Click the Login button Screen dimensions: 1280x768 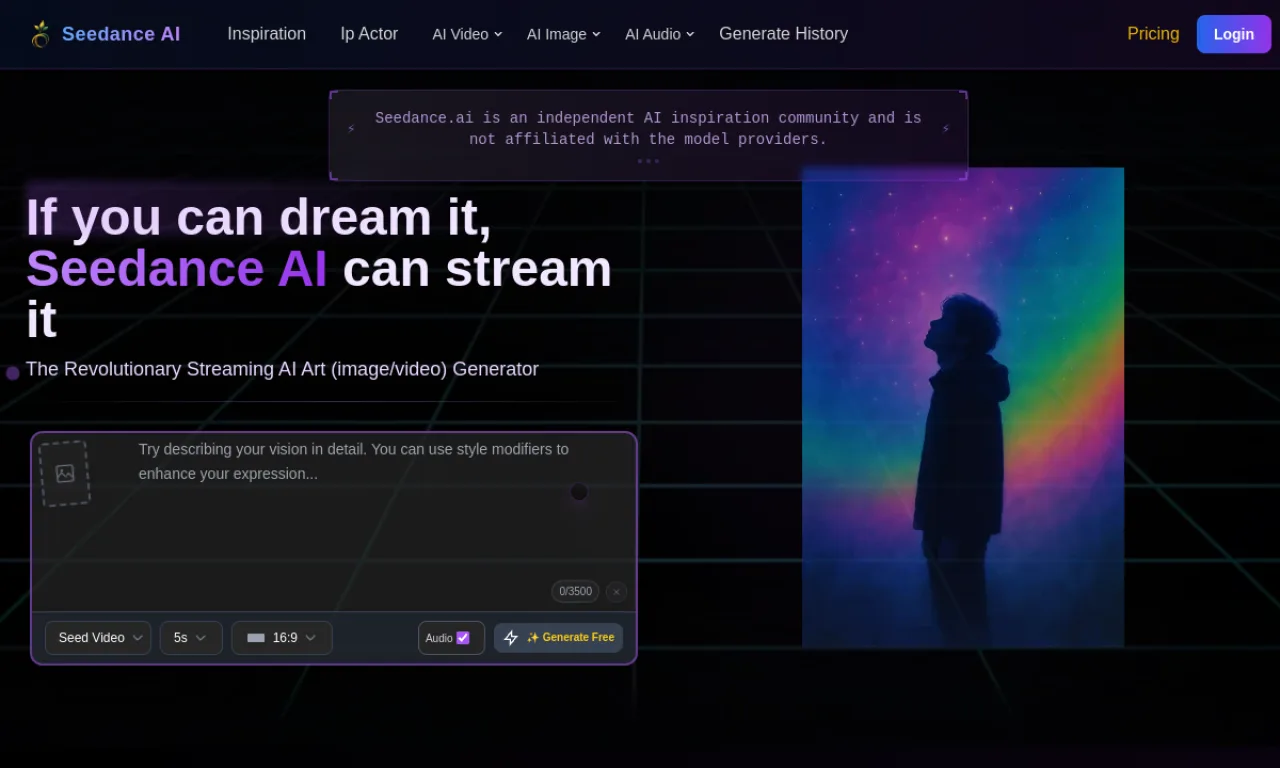(x=1234, y=34)
